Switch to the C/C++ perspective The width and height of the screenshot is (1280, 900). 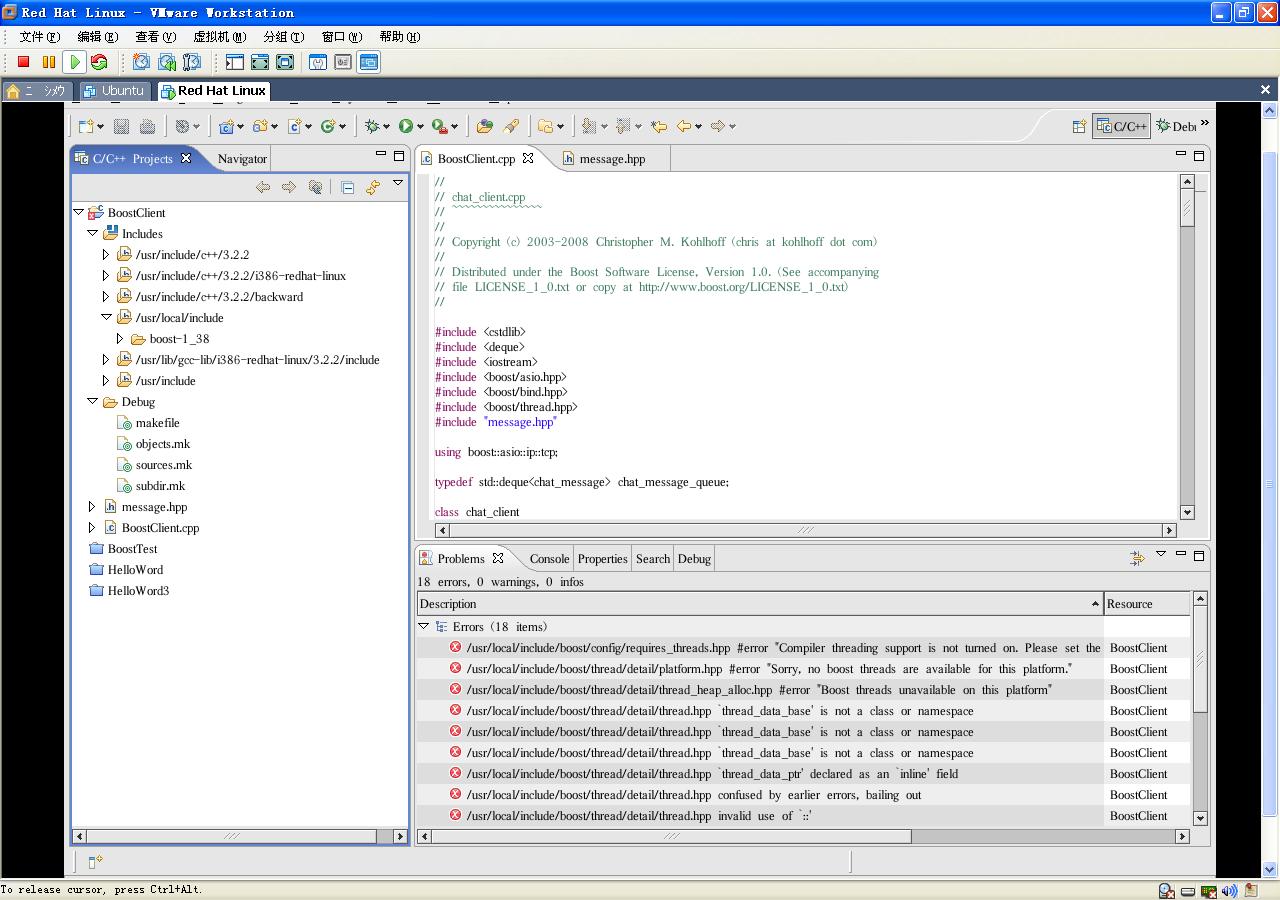(1121, 126)
